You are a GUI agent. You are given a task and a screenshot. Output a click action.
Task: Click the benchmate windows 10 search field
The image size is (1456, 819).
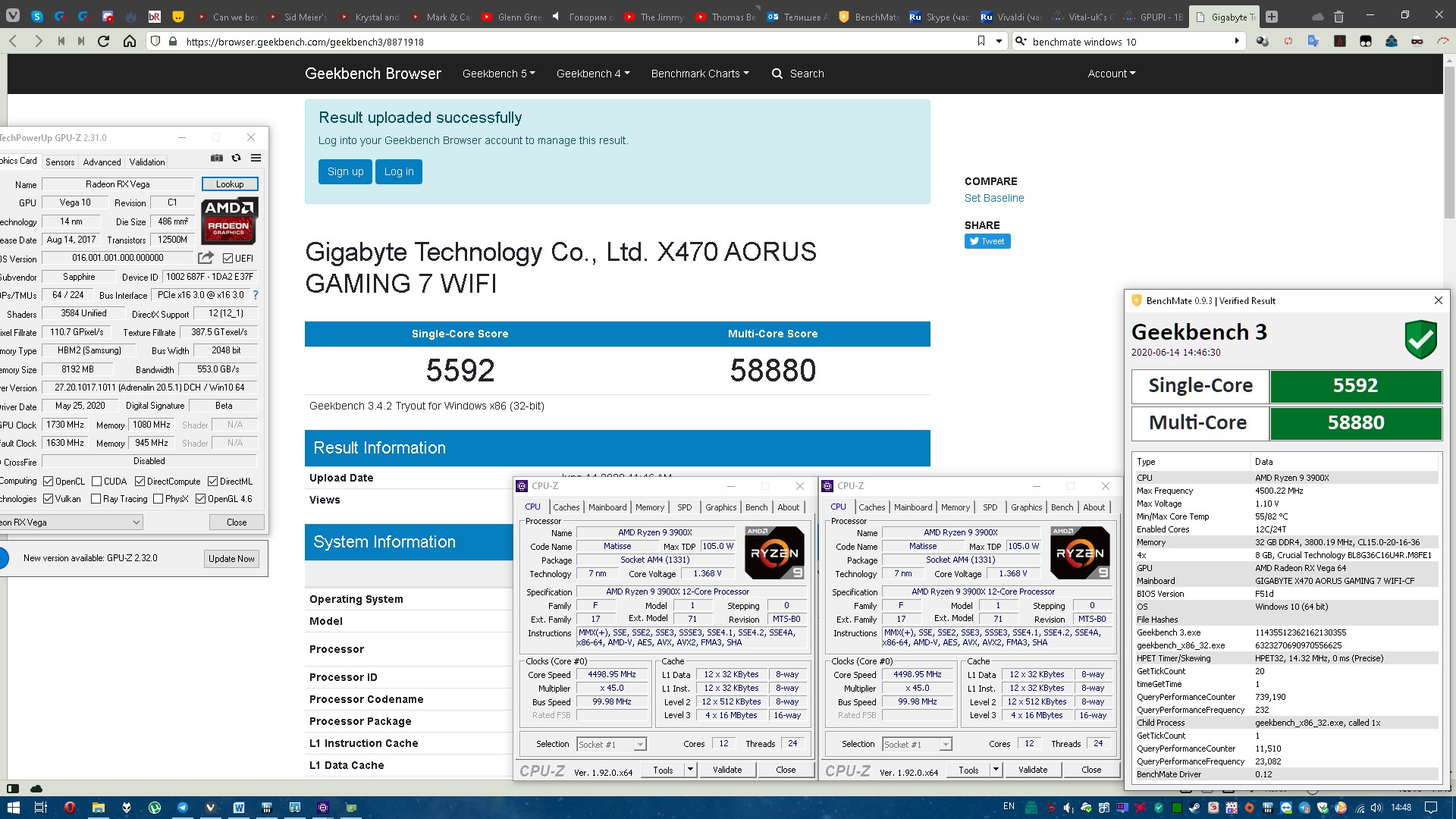pos(1130,42)
